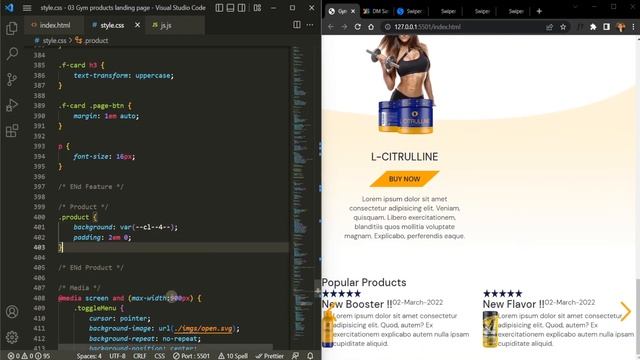This screenshot has width=640, height=360.
Task: Click the Prettier status bar item
Action: click(269, 356)
